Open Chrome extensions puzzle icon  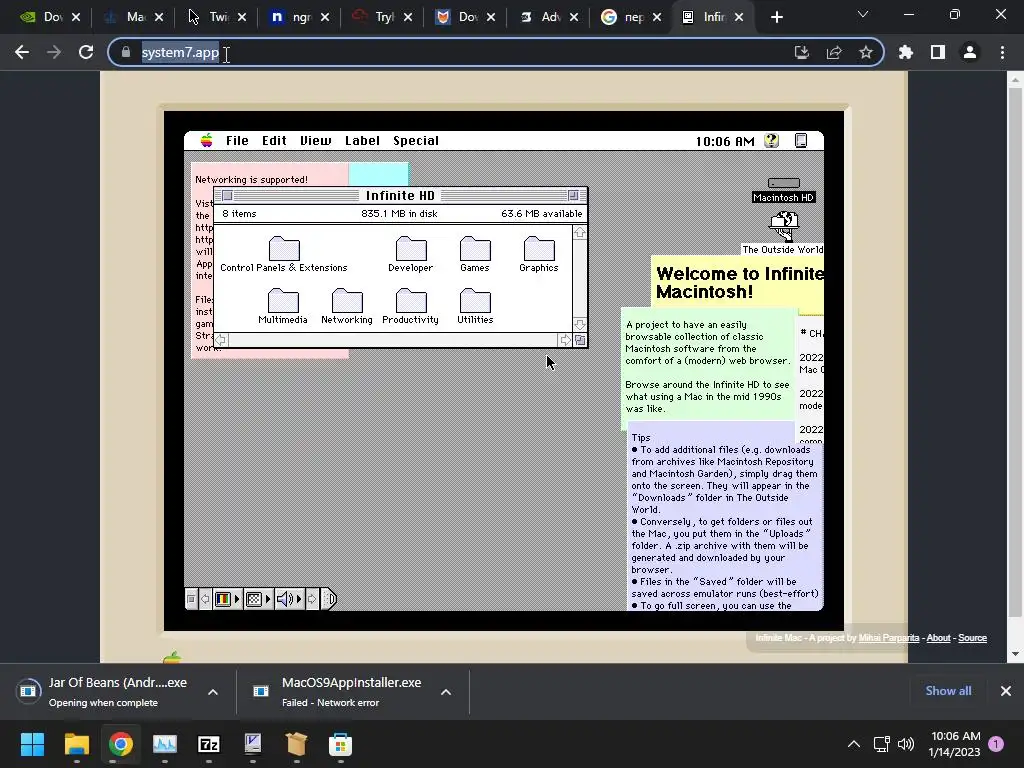pos(906,52)
